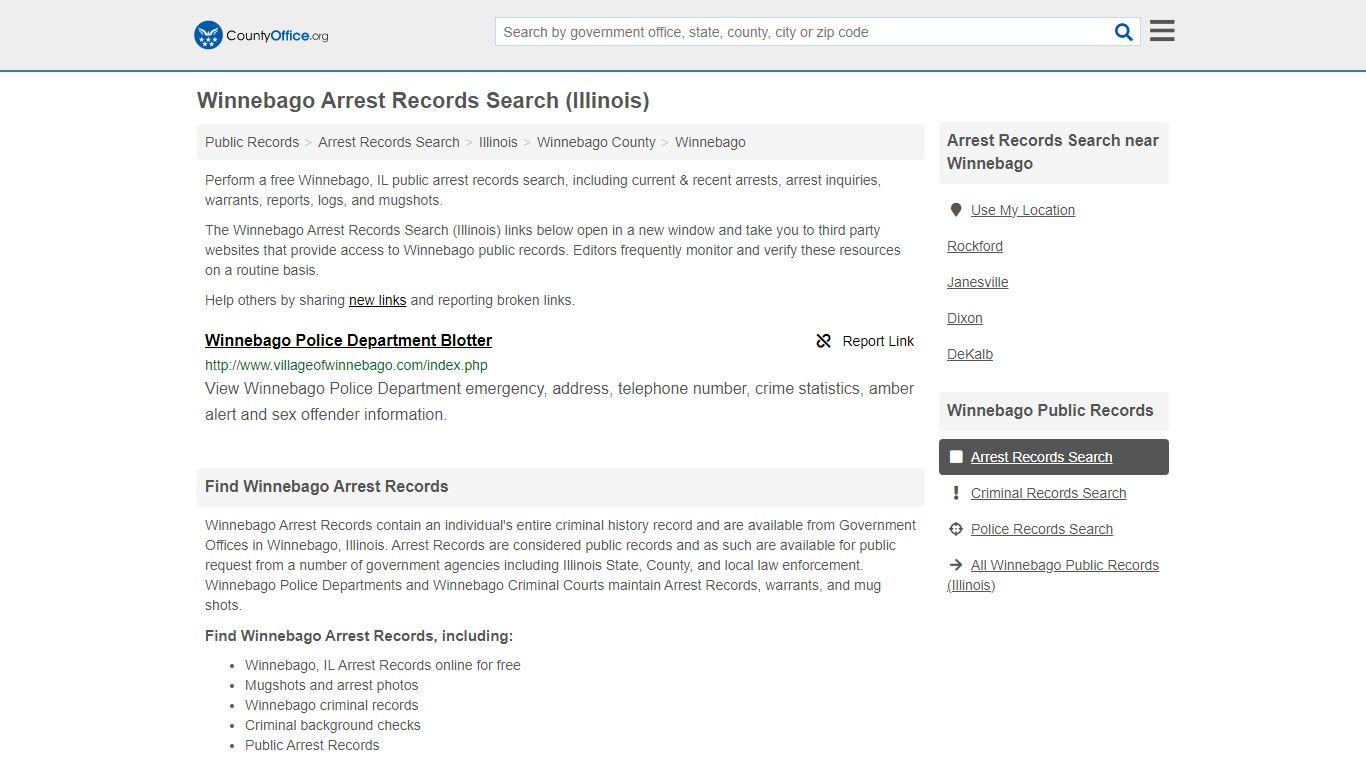This screenshot has width=1366, height=768.
Task: Open the hamburger menu
Action: (1162, 31)
